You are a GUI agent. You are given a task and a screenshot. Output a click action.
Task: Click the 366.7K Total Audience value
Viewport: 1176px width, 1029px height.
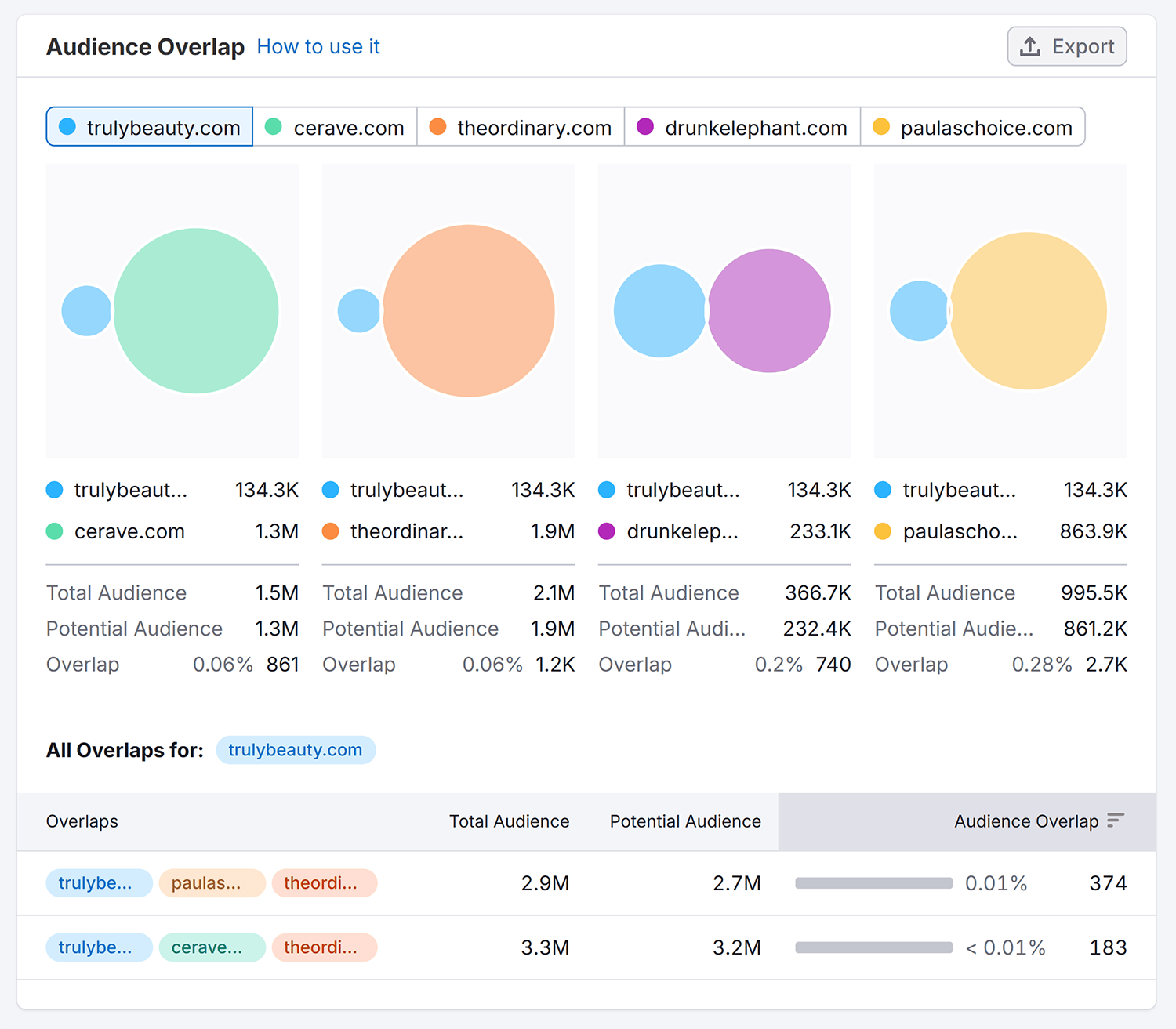point(818,593)
